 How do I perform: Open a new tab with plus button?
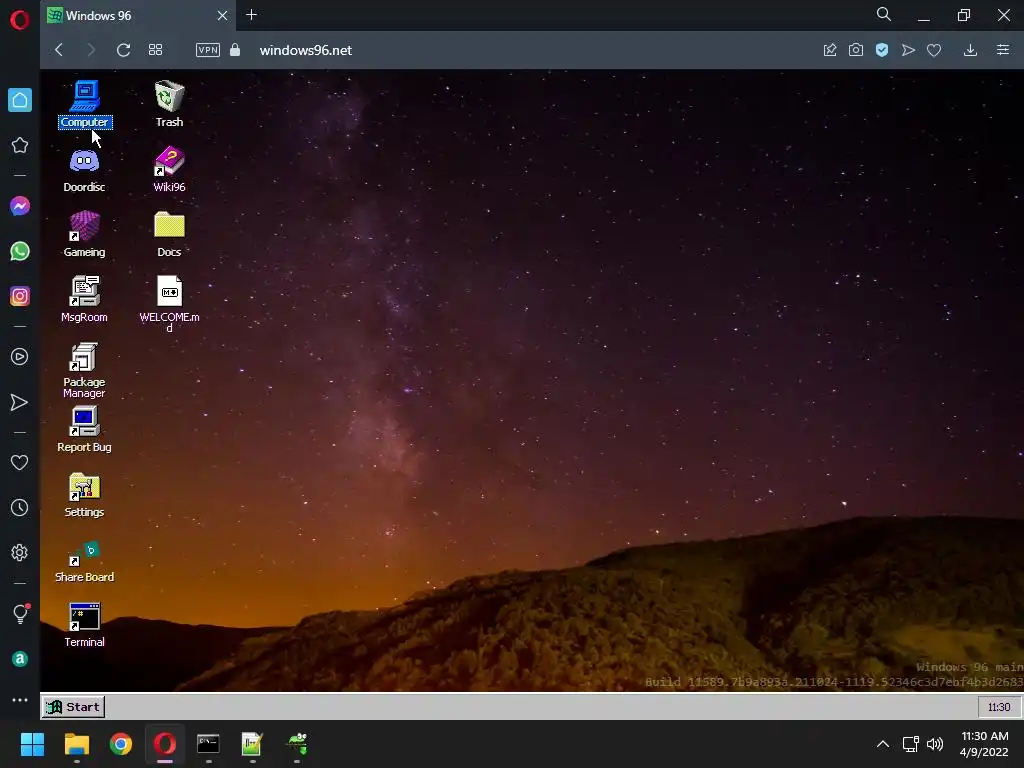pos(251,15)
